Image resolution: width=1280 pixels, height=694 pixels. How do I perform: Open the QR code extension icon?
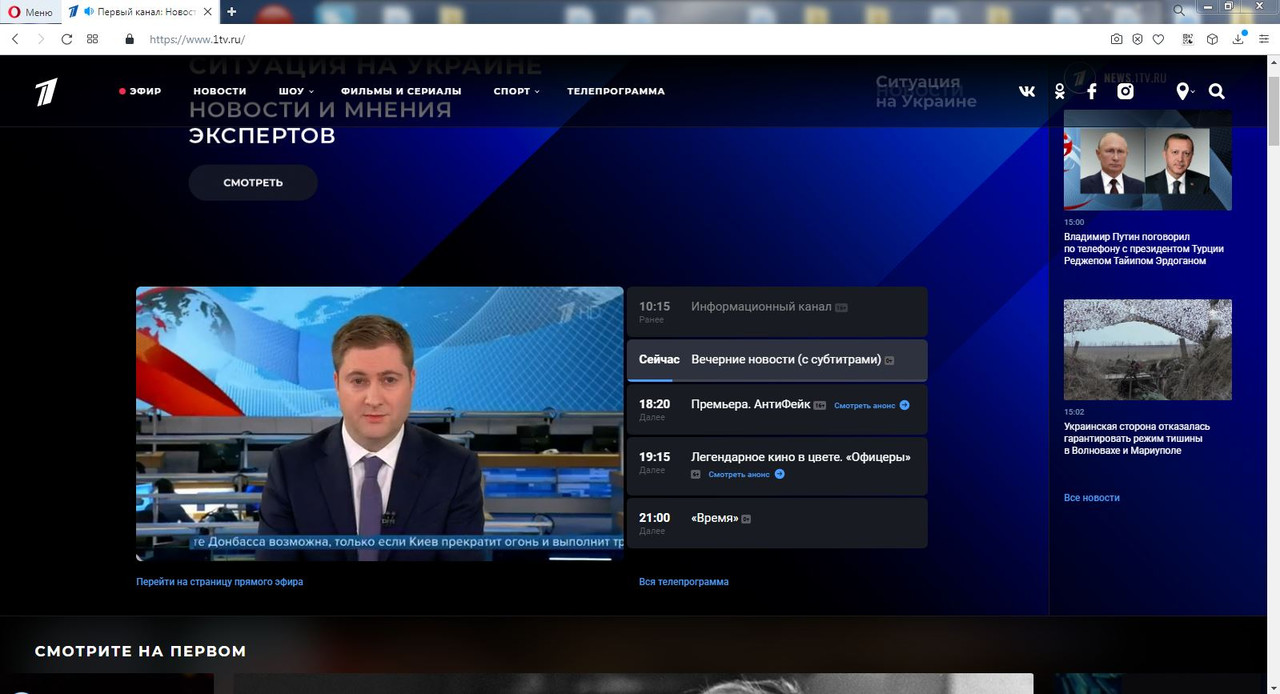(1188, 39)
